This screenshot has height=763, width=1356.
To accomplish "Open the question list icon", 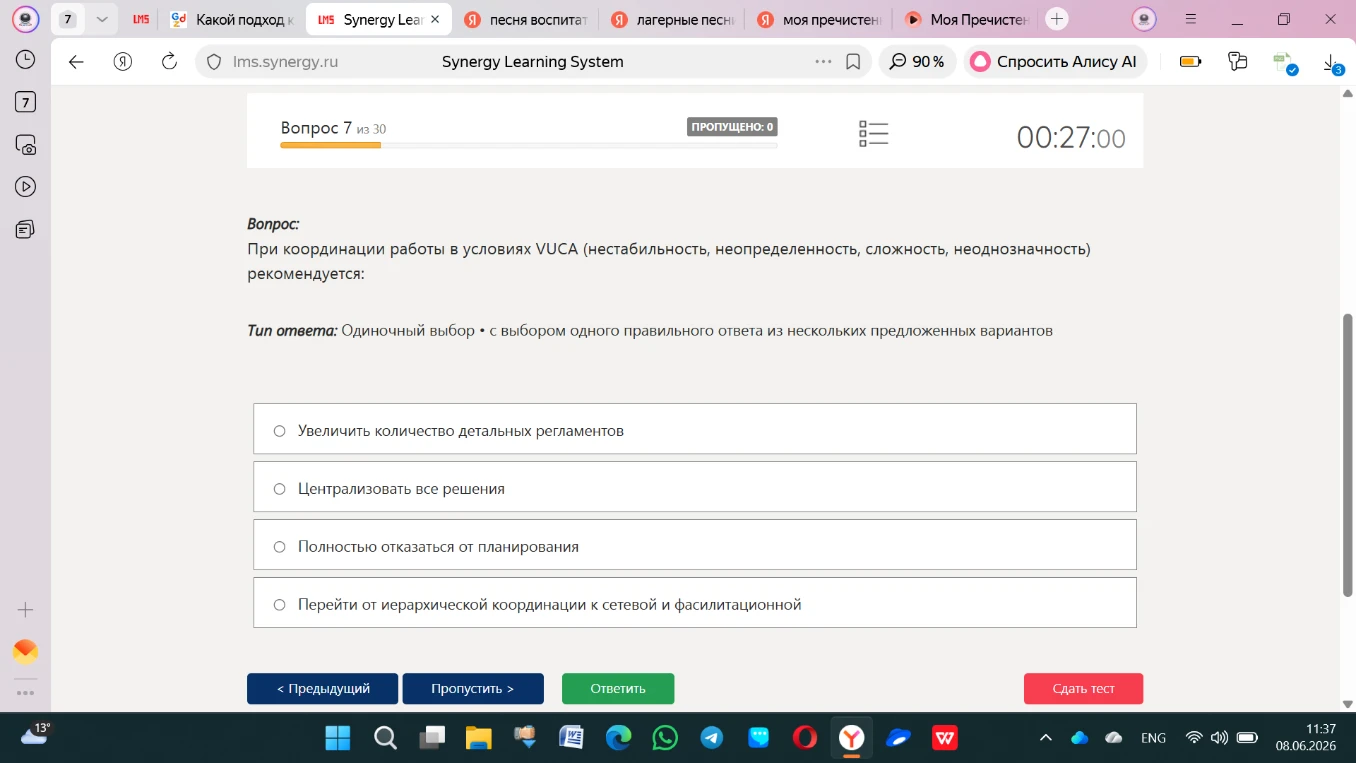I will [873, 134].
